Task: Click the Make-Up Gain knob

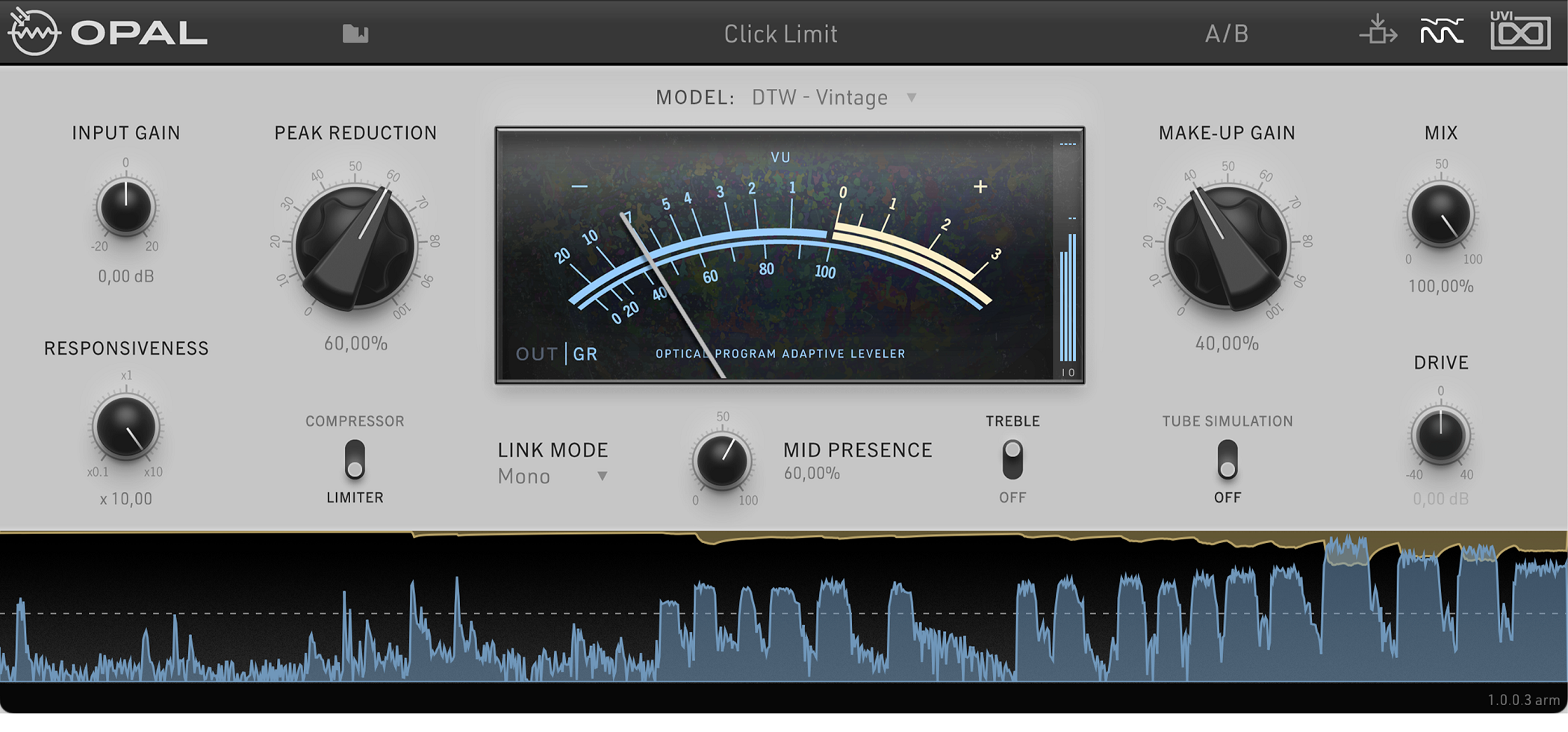Action: (x=1228, y=246)
